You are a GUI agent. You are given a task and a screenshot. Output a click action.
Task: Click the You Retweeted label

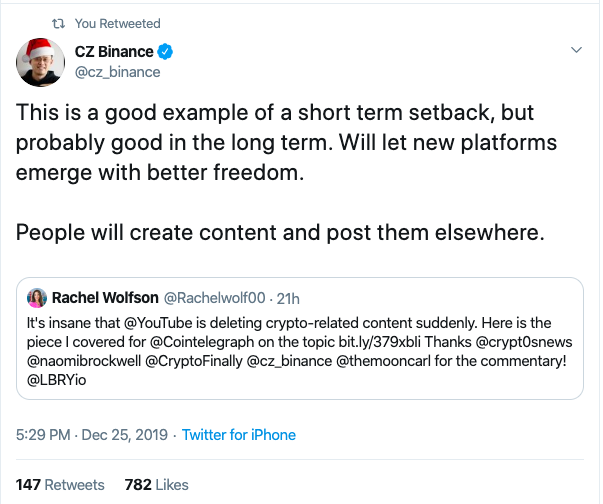118,24
